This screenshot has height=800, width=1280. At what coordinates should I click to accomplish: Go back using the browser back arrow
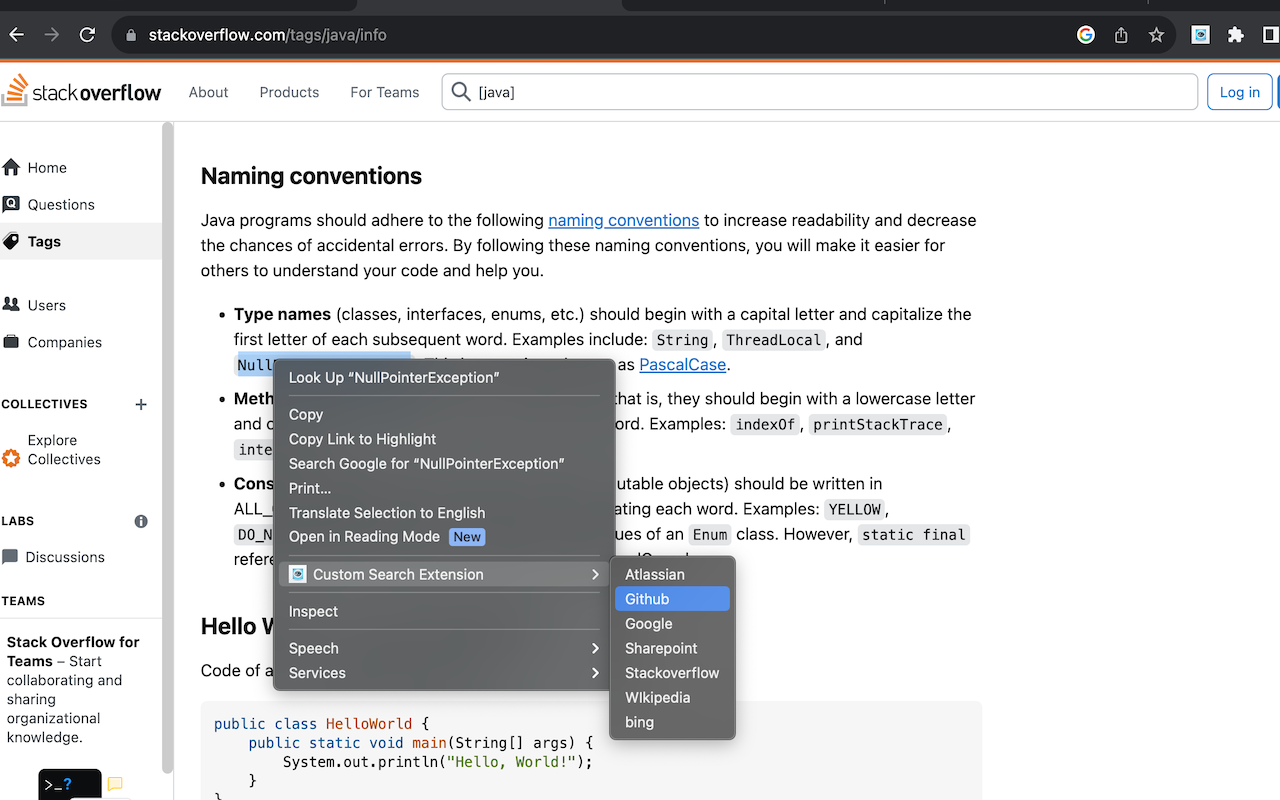point(17,35)
